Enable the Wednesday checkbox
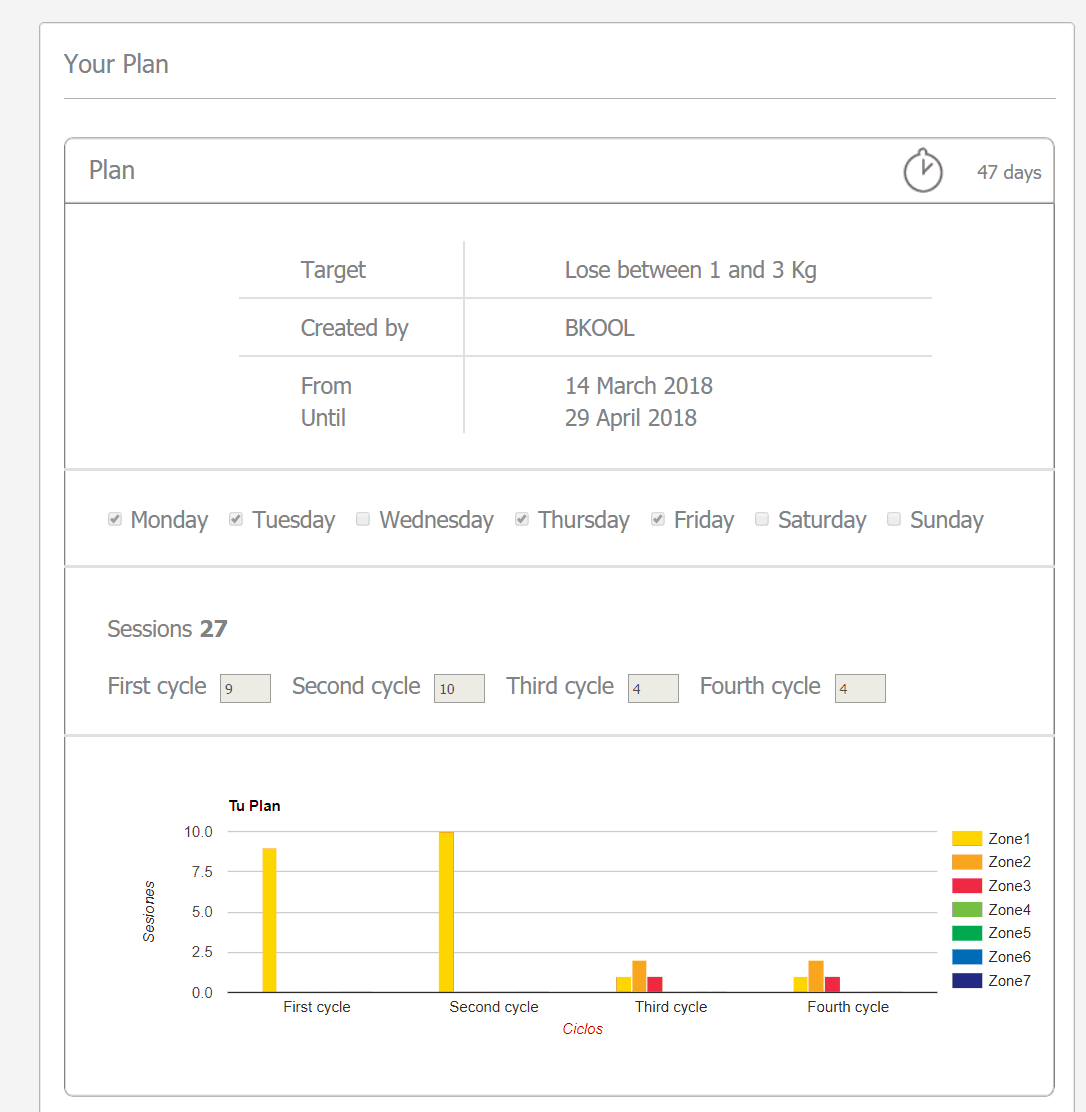 pyautogui.click(x=363, y=519)
